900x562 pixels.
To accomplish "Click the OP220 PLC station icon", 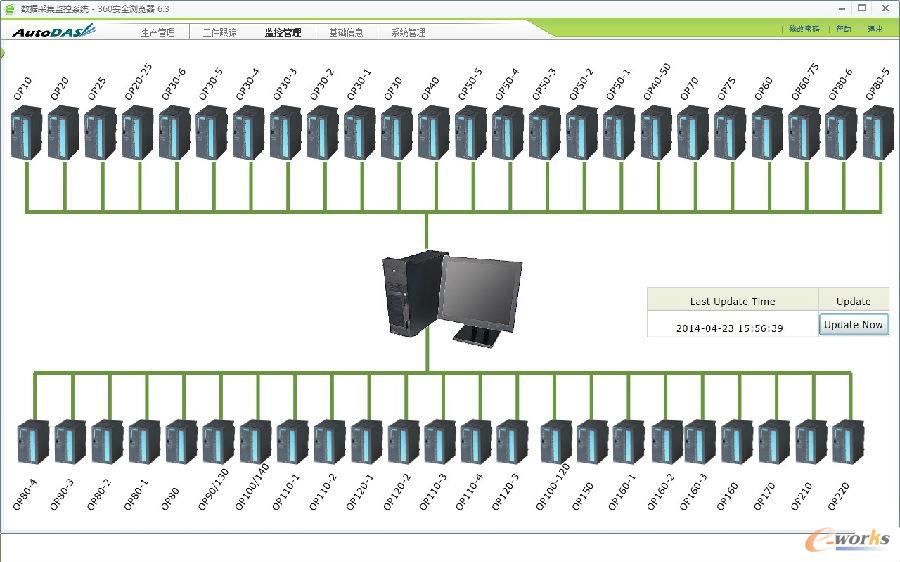I will [847, 442].
